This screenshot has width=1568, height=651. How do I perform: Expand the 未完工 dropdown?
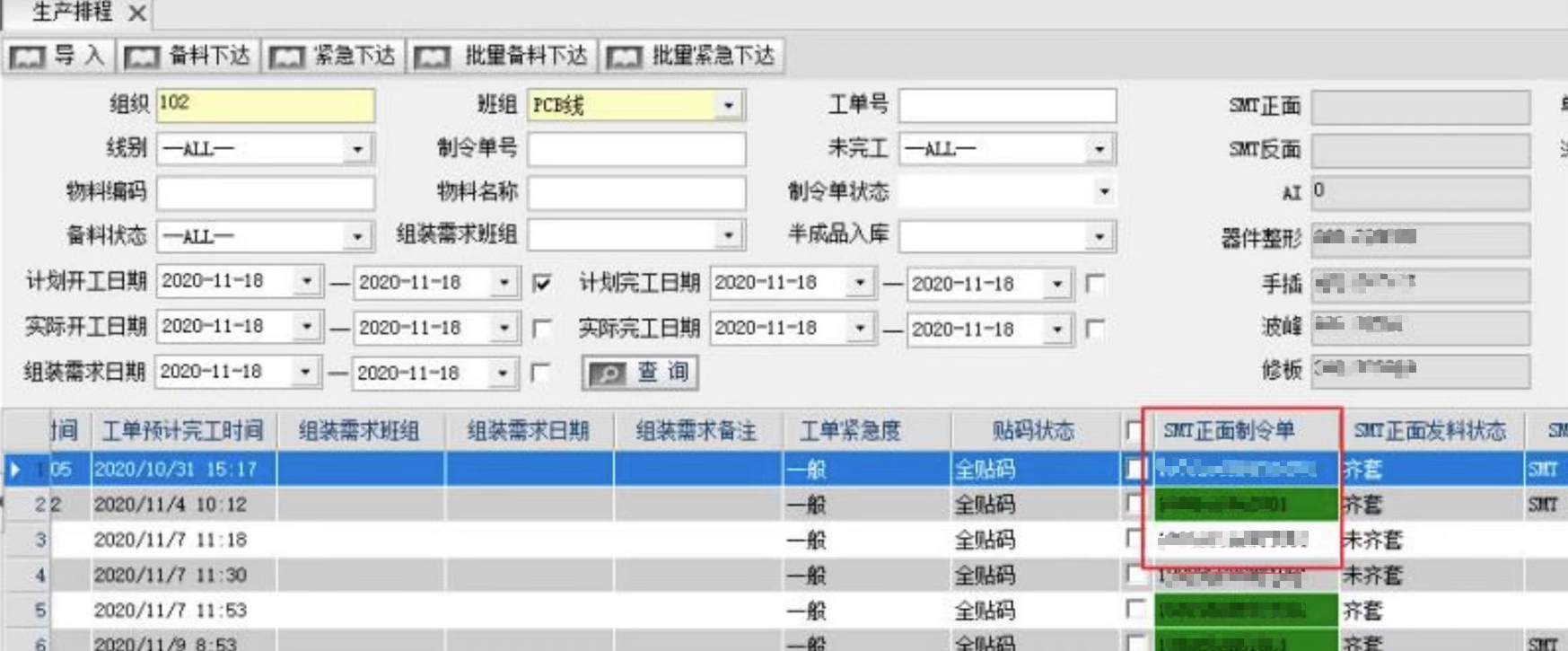(1099, 149)
